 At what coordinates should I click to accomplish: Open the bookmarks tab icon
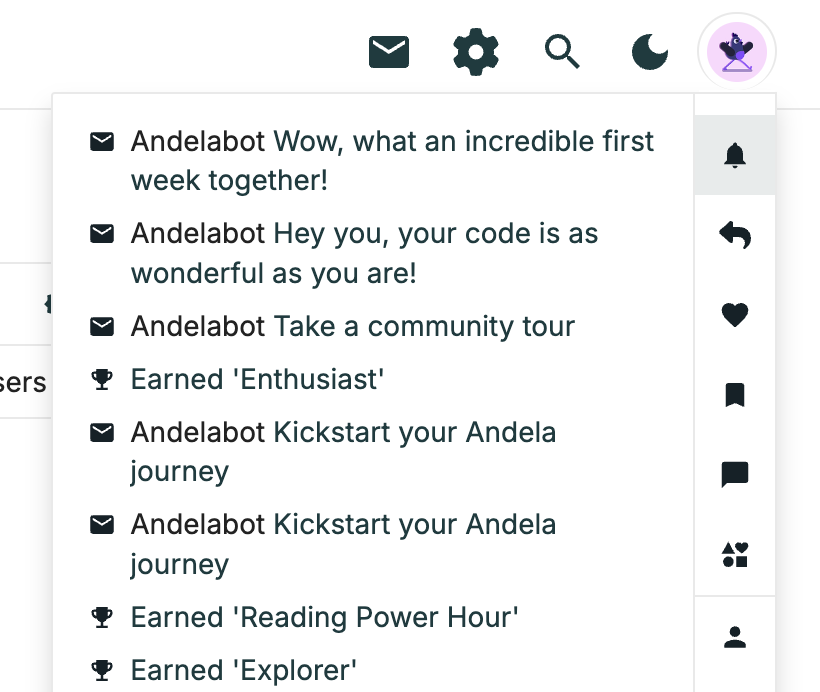pos(735,394)
